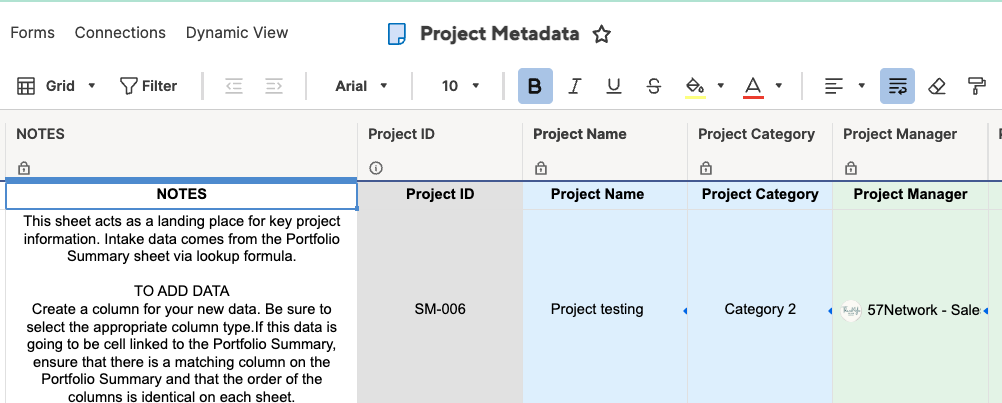This screenshot has height=403, width=1002.
Task: Toggle Bold formatting off
Action: 535,86
